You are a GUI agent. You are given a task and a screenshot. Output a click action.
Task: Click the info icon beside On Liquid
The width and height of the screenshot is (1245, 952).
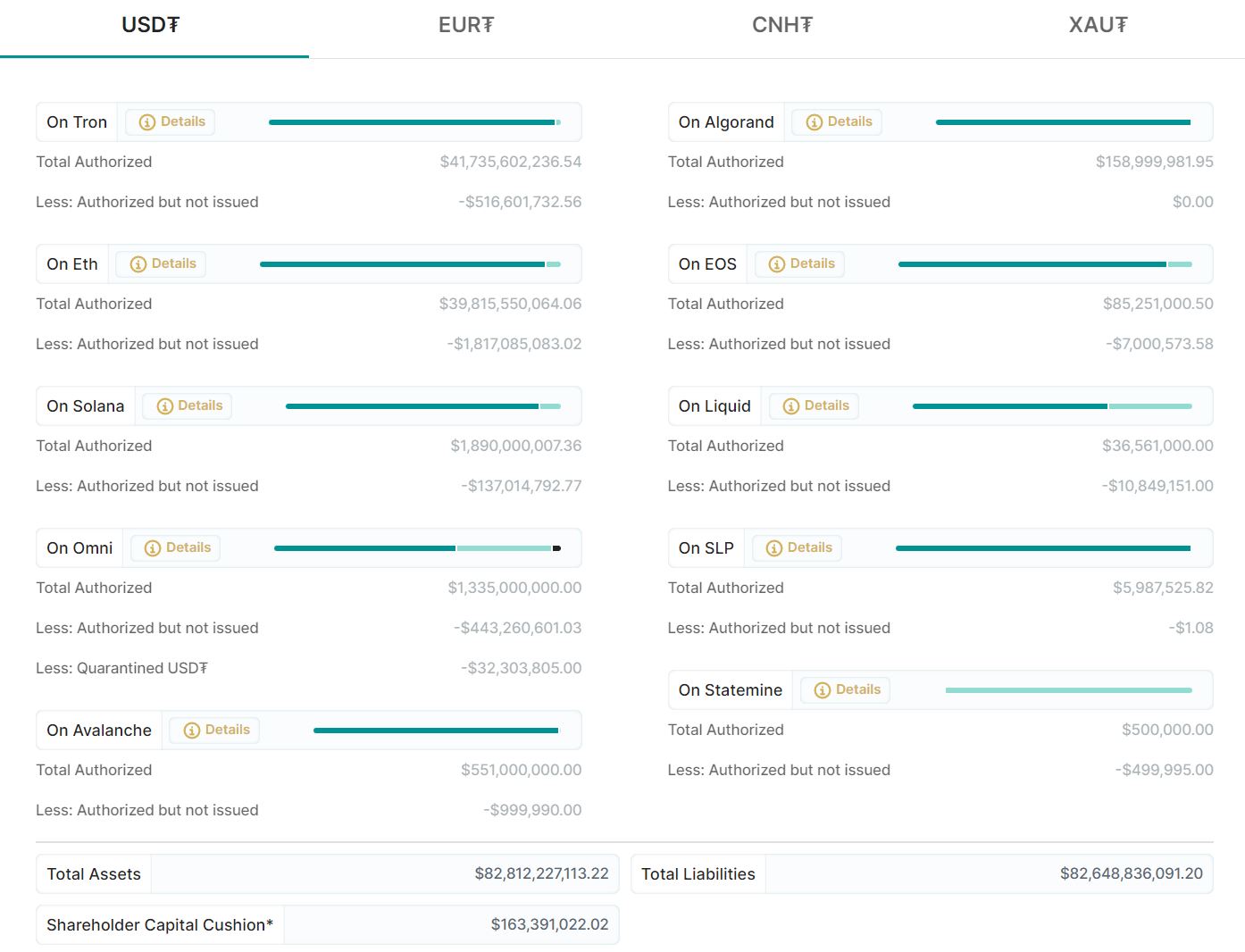pos(790,406)
